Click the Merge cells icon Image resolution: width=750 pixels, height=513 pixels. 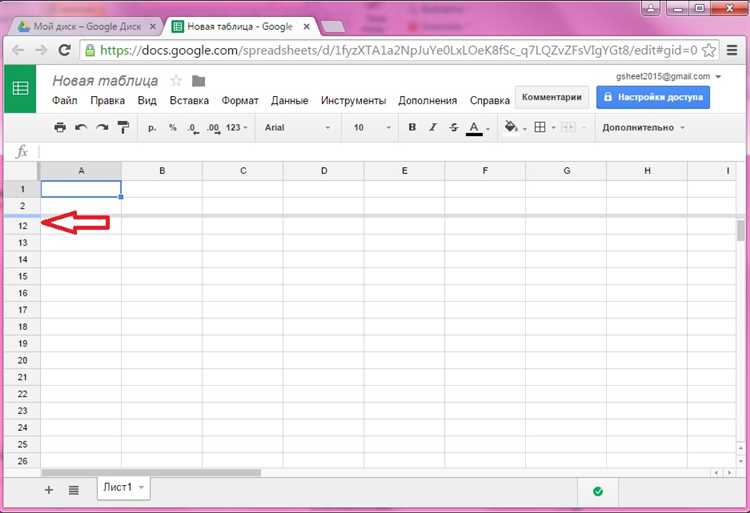(x=568, y=127)
